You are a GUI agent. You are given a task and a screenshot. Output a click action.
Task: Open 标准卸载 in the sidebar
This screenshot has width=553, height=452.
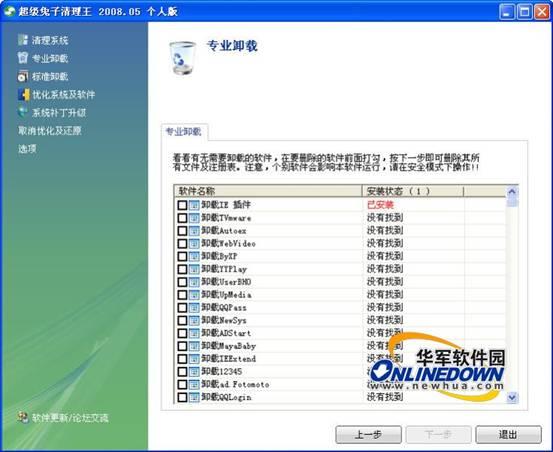point(50,76)
